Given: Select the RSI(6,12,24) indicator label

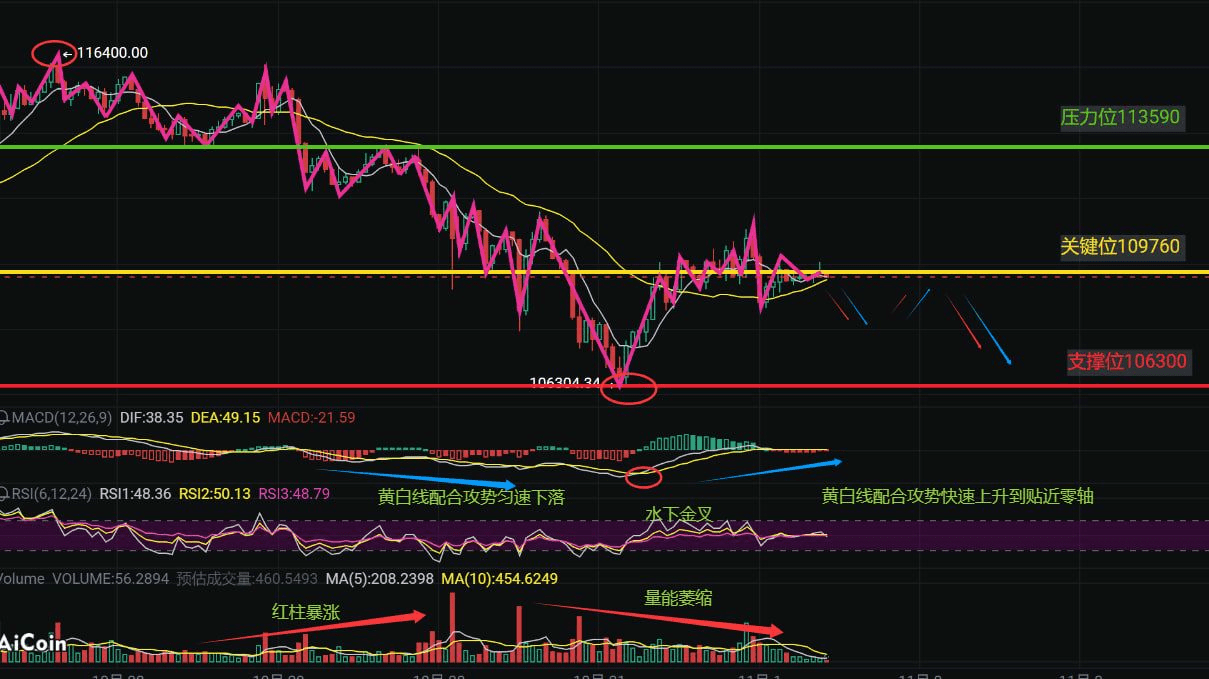Looking at the screenshot, I should click(55, 493).
